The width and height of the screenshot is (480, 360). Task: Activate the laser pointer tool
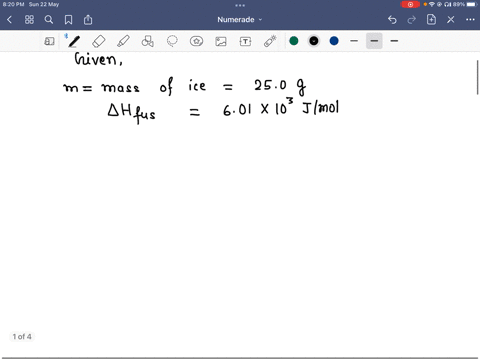[270, 41]
